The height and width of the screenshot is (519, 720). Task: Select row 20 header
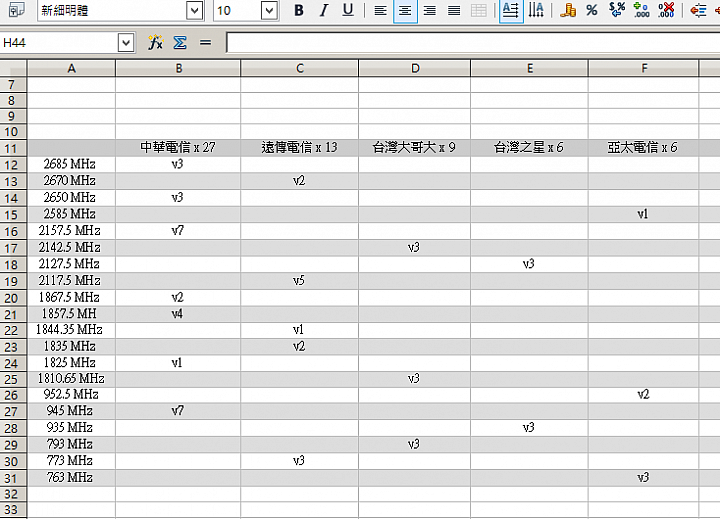point(13,298)
